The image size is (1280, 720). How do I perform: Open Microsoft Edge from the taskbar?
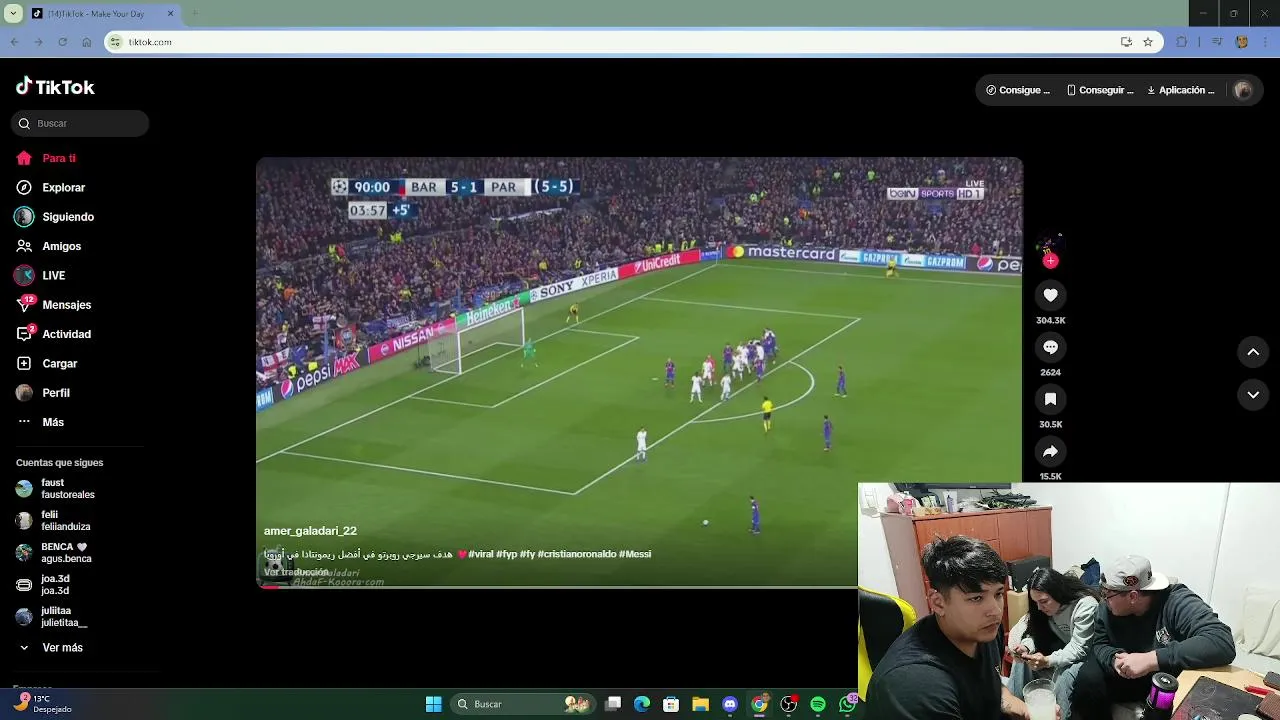tap(642, 704)
